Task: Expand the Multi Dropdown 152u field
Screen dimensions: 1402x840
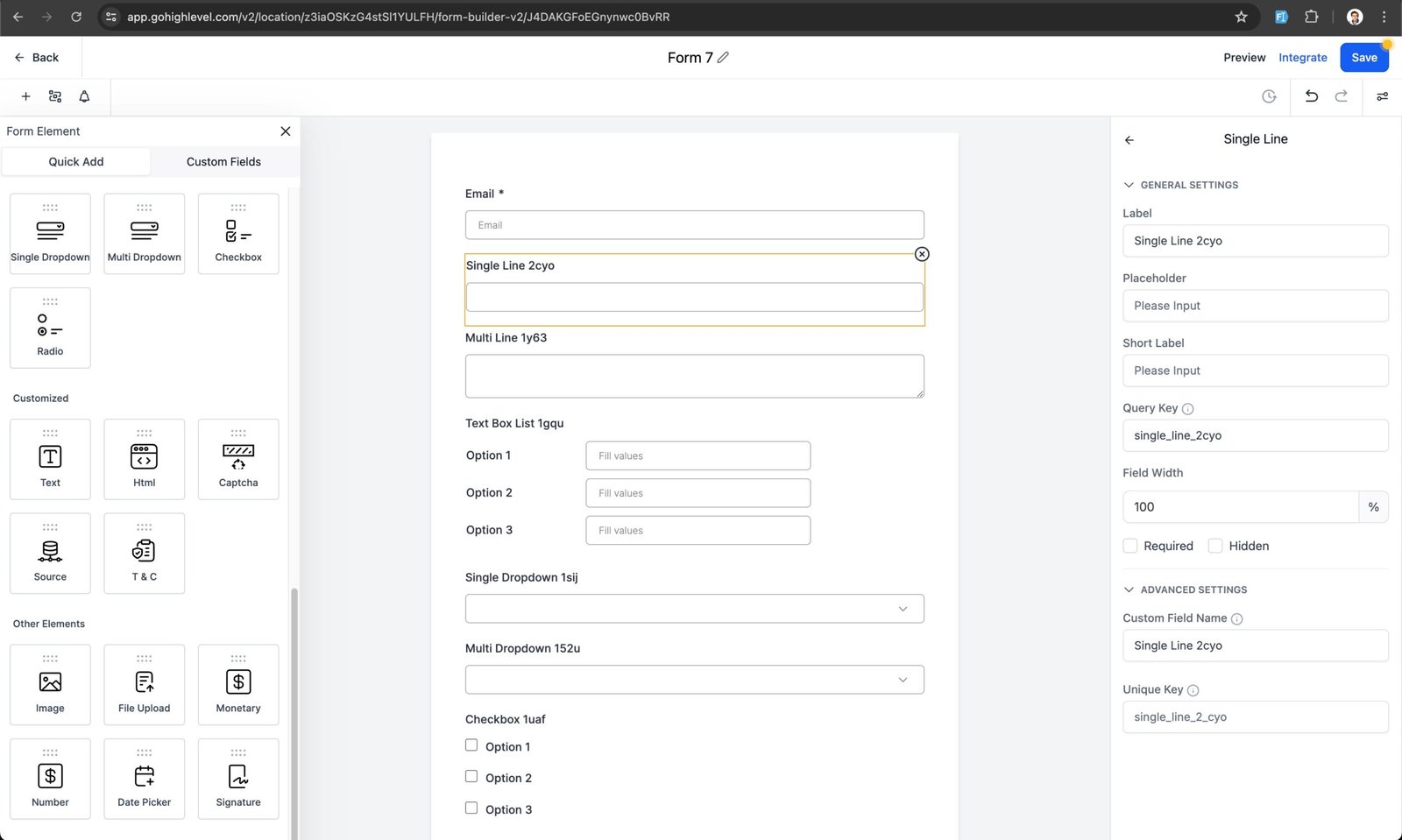Action: point(694,680)
